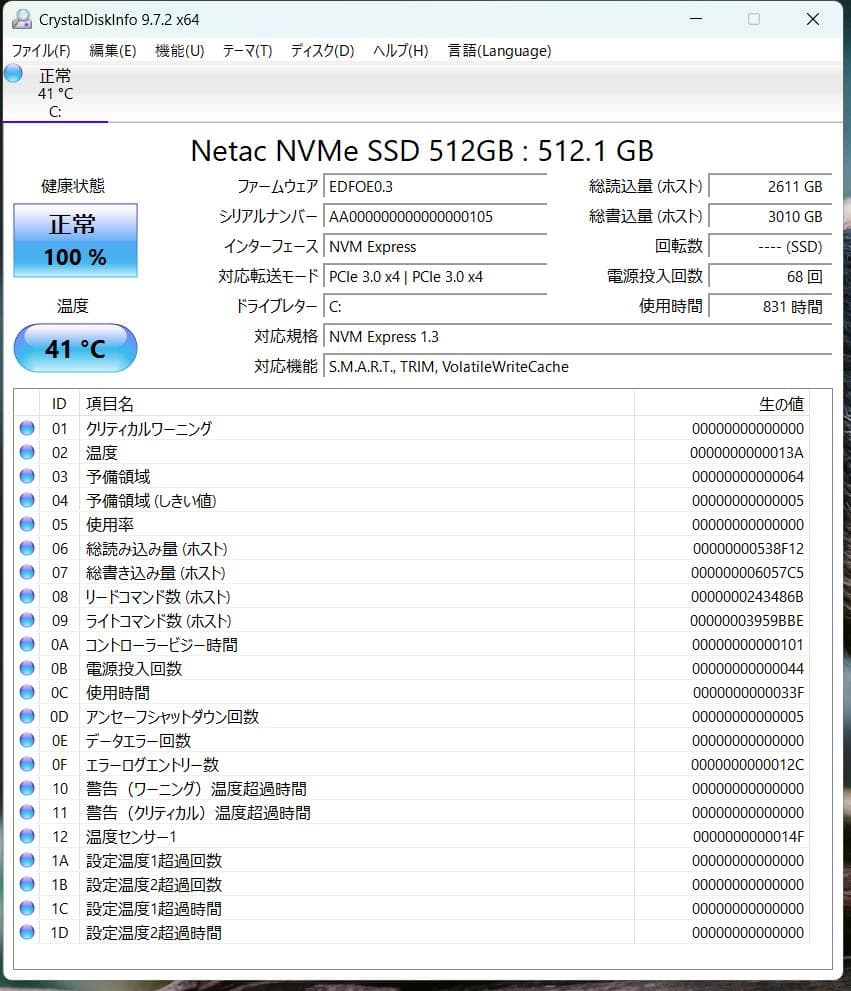Click the blue indicator next to 使用時間

tap(27, 693)
